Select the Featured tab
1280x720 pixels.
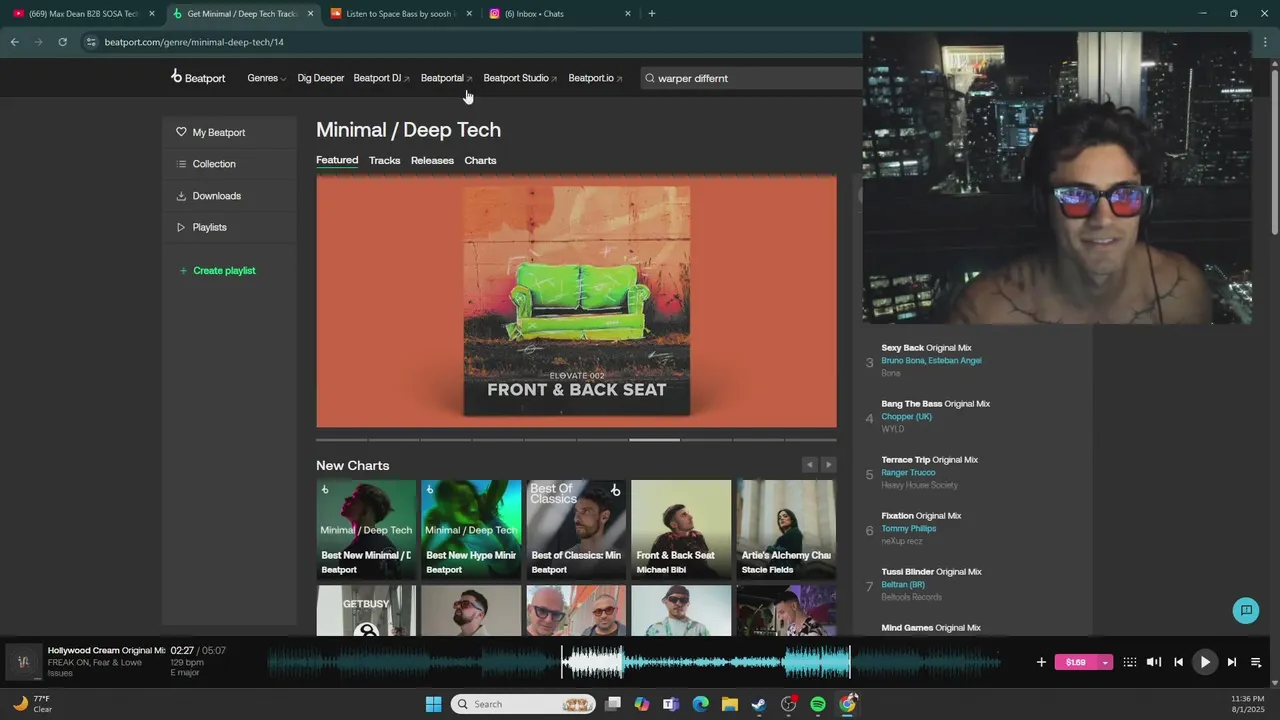coord(337,160)
